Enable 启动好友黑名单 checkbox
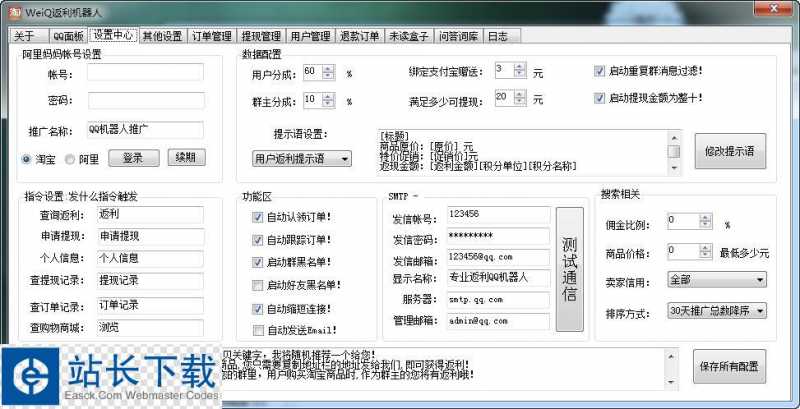Image resolution: width=800 pixels, height=409 pixels. click(x=258, y=286)
